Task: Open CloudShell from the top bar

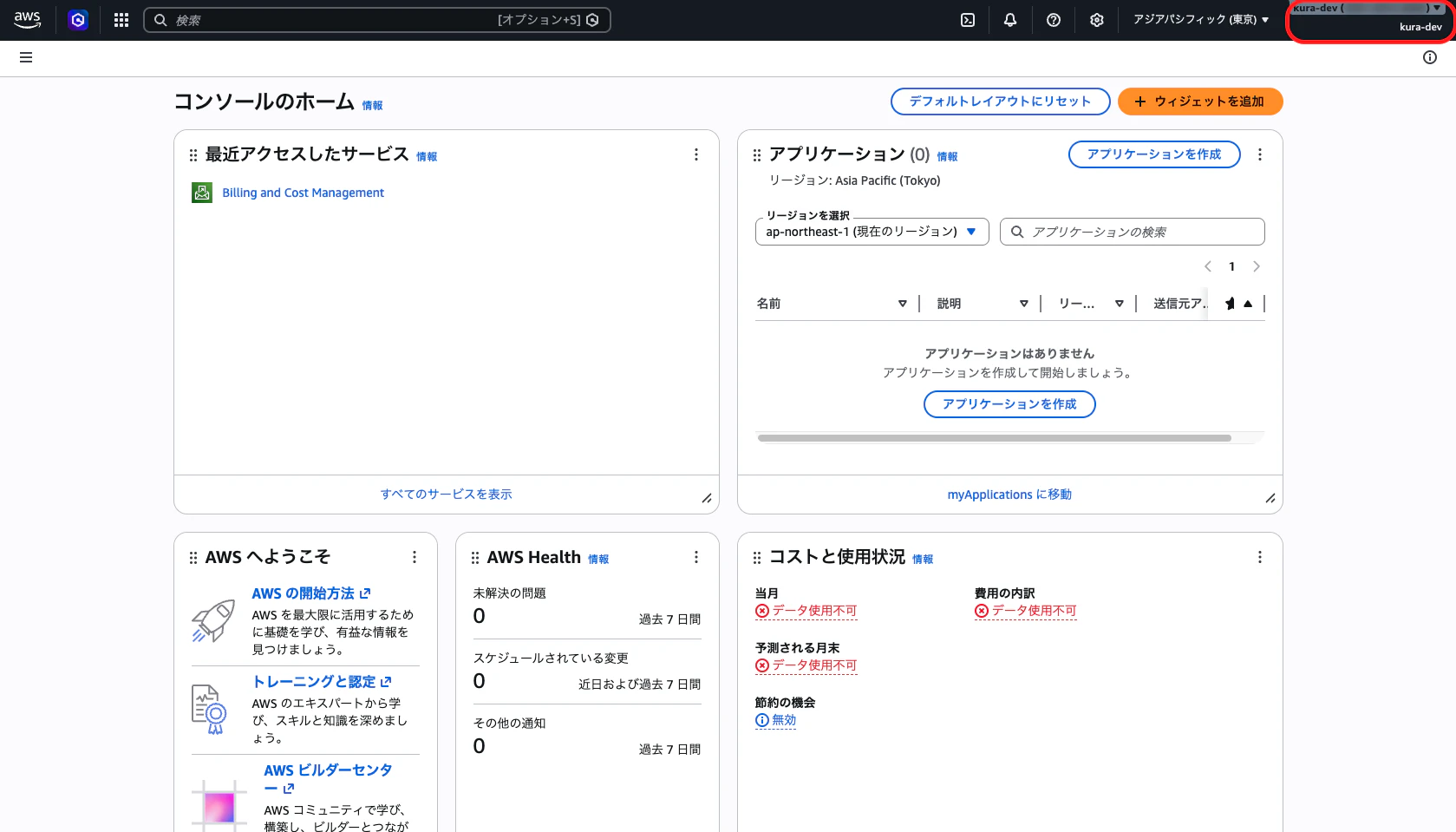Action: pos(968,20)
